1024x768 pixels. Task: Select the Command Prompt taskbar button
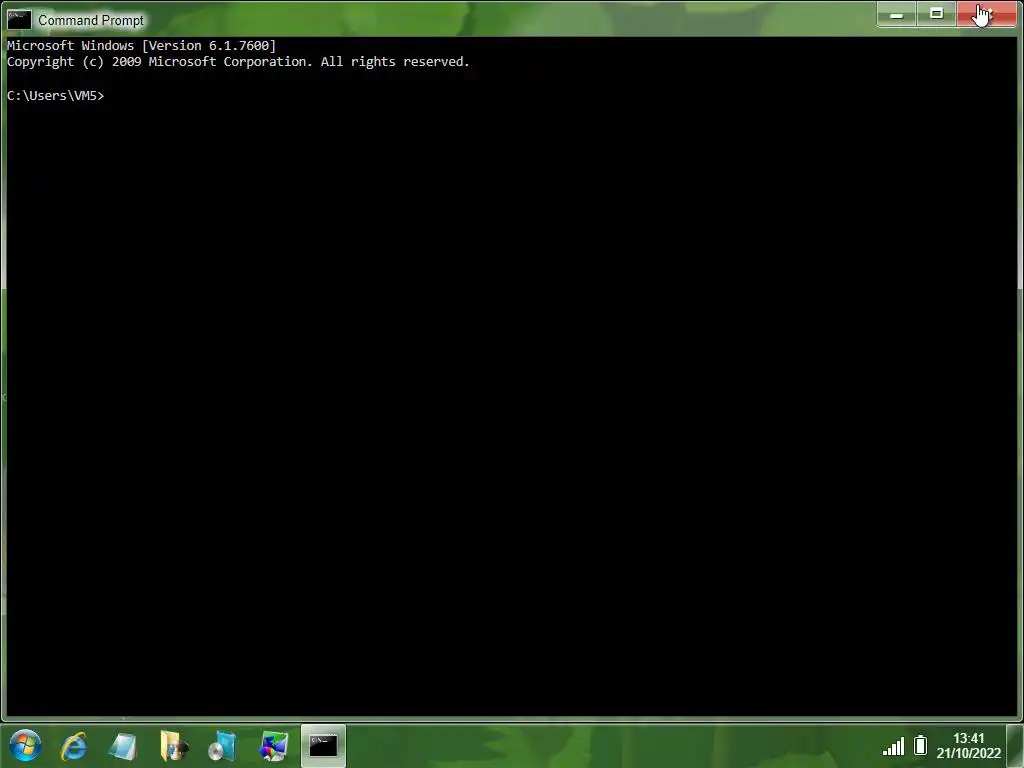[323, 746]
